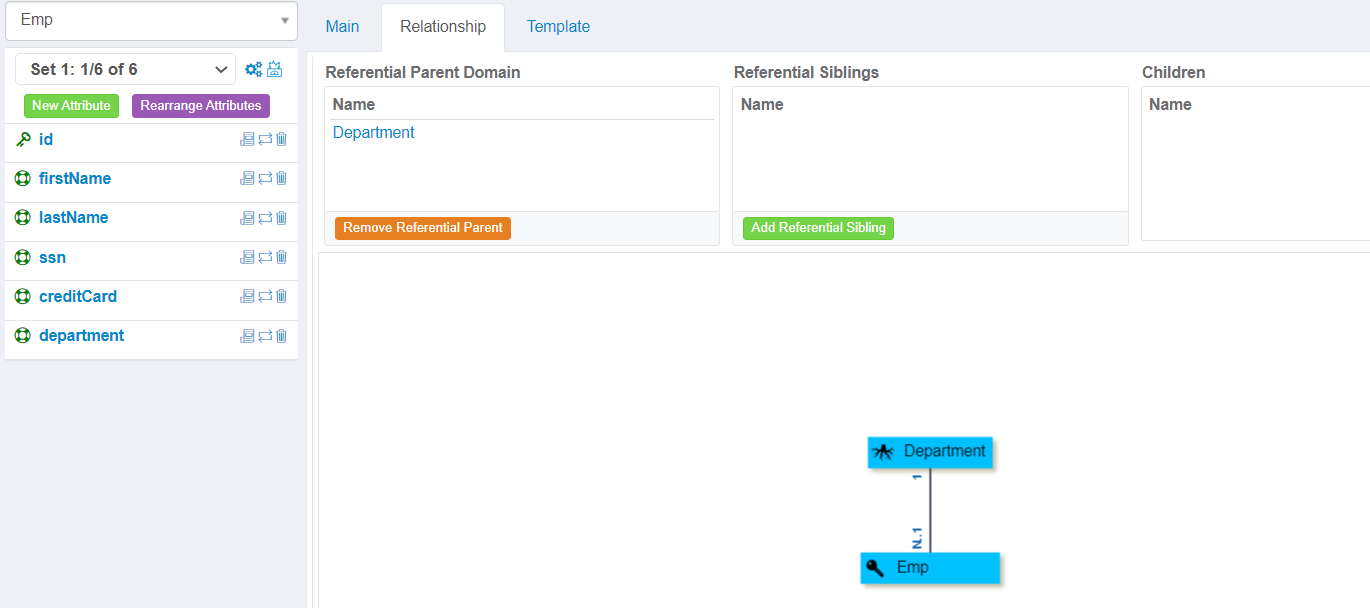Open the department attribute
This screenshot has height=608, width=1370.
(82, 336)
